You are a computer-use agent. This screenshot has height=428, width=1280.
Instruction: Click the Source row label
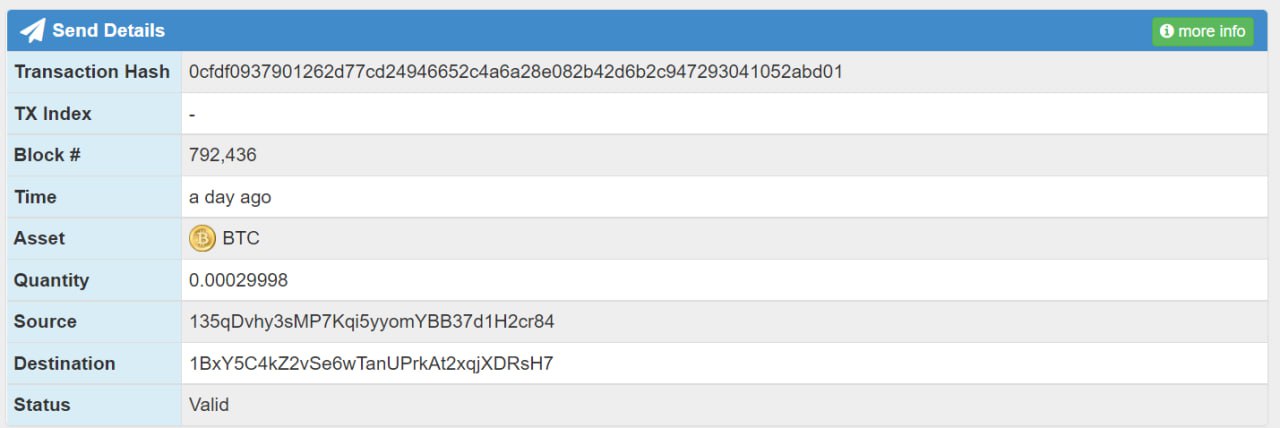click(45, 322)
